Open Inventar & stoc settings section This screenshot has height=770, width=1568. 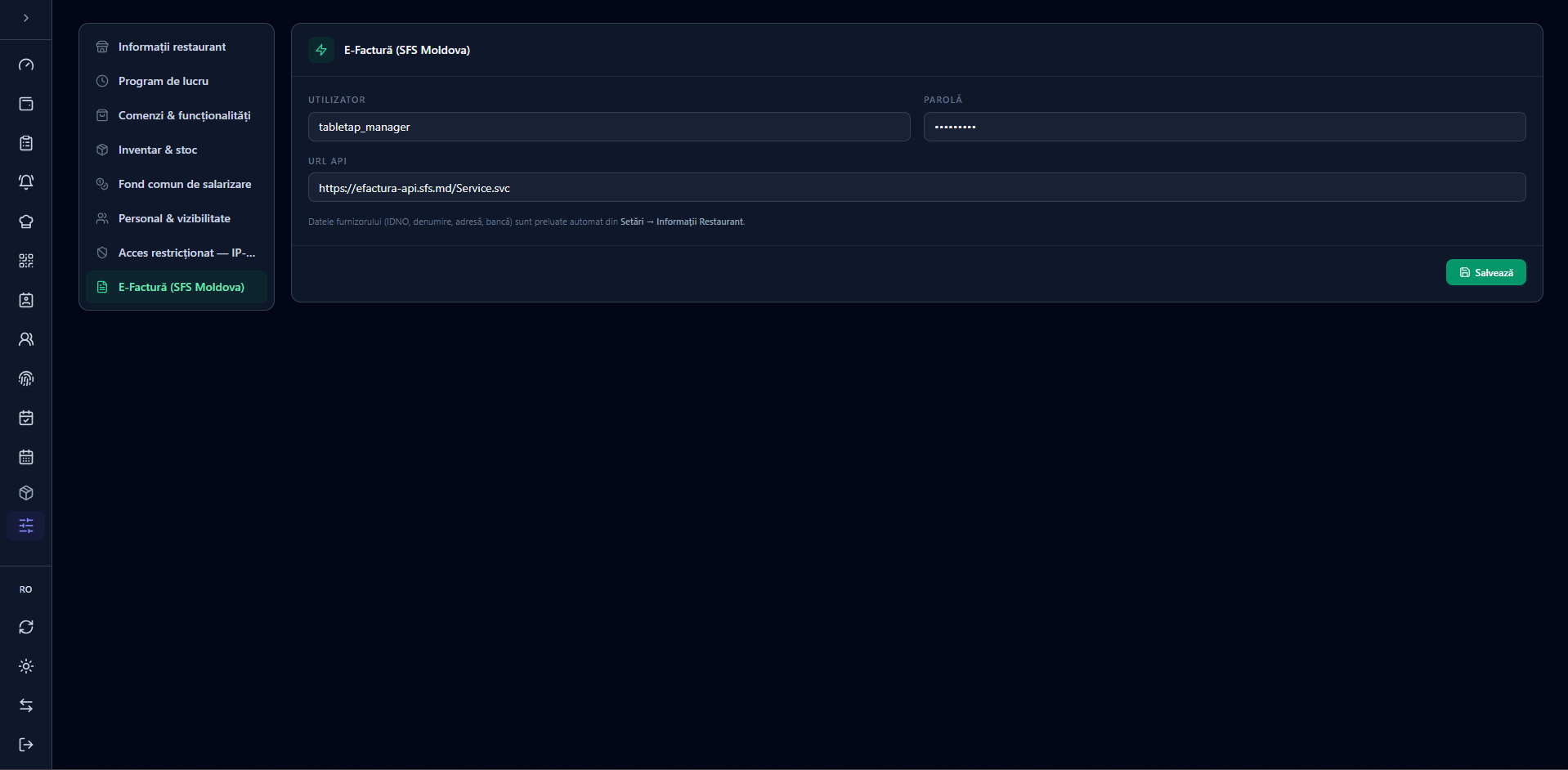tap(177, 150)
